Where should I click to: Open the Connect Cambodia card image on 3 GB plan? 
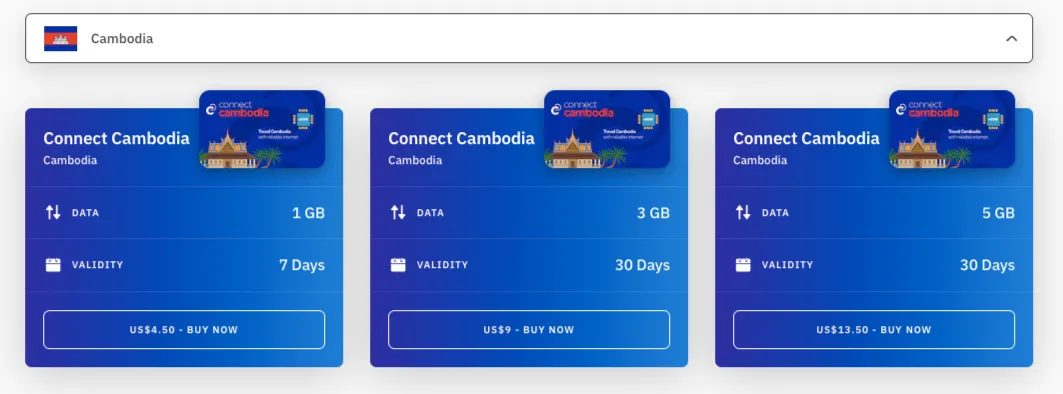607,129
